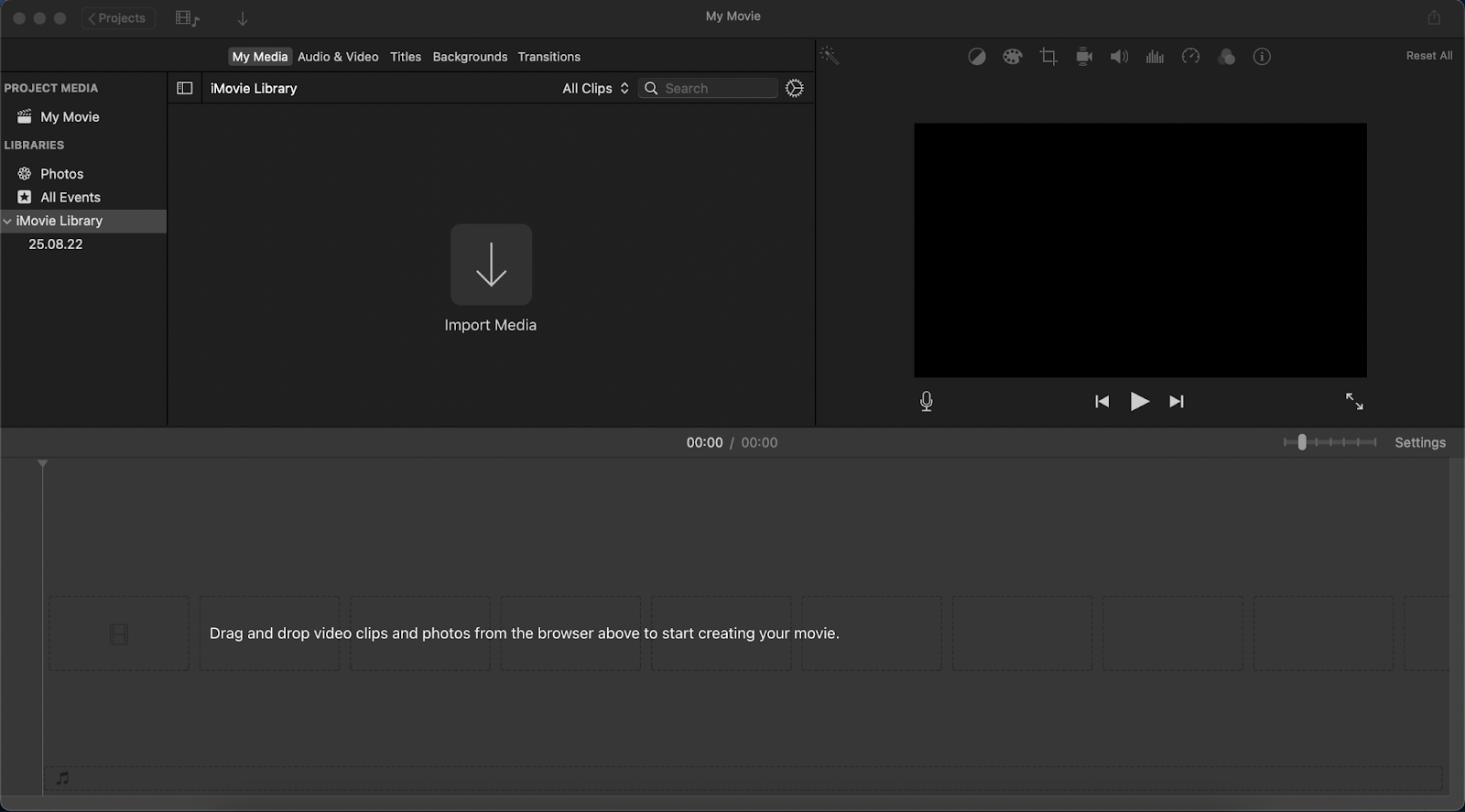Click the video preview viewer

pyautogui.click(x=1140, y=250)
